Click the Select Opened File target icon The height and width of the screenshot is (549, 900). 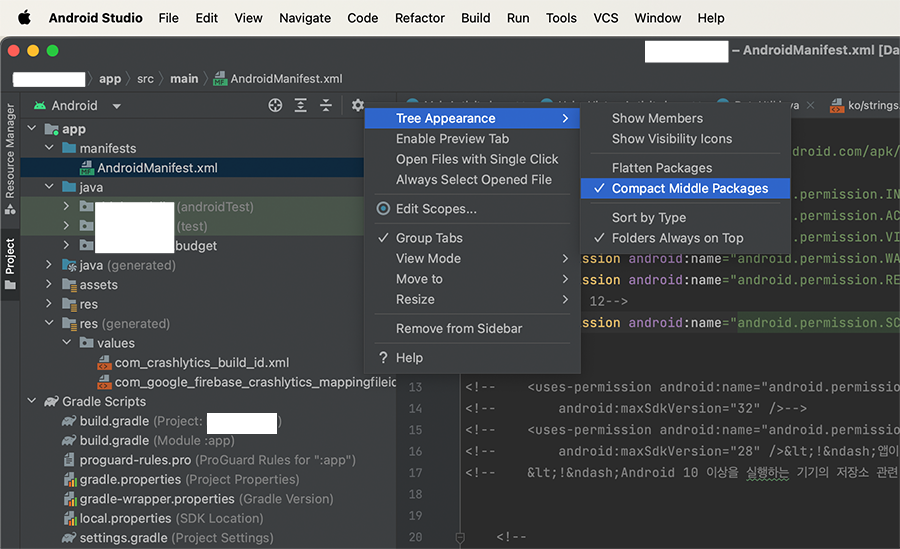coord(276,105)
